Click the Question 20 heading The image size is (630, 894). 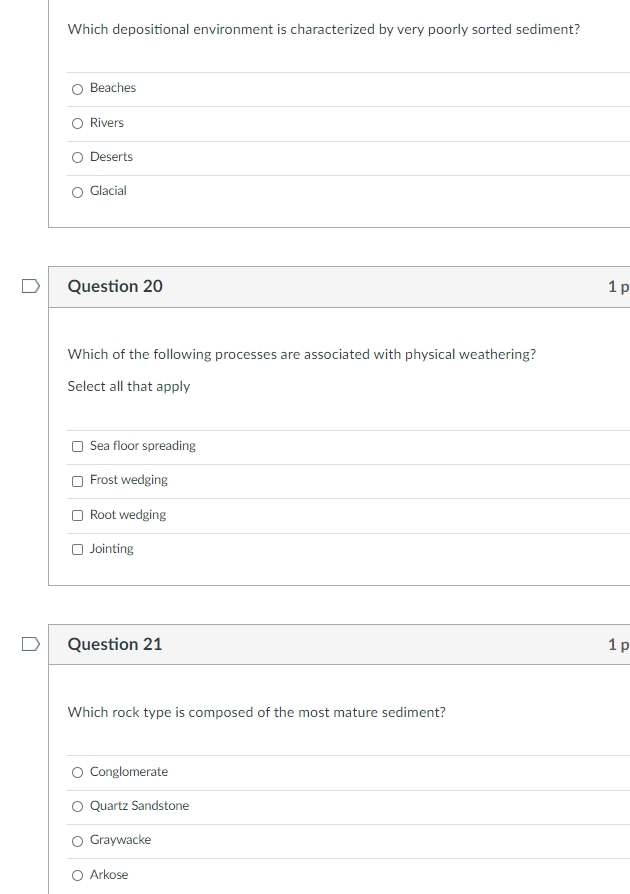point(115,287)
